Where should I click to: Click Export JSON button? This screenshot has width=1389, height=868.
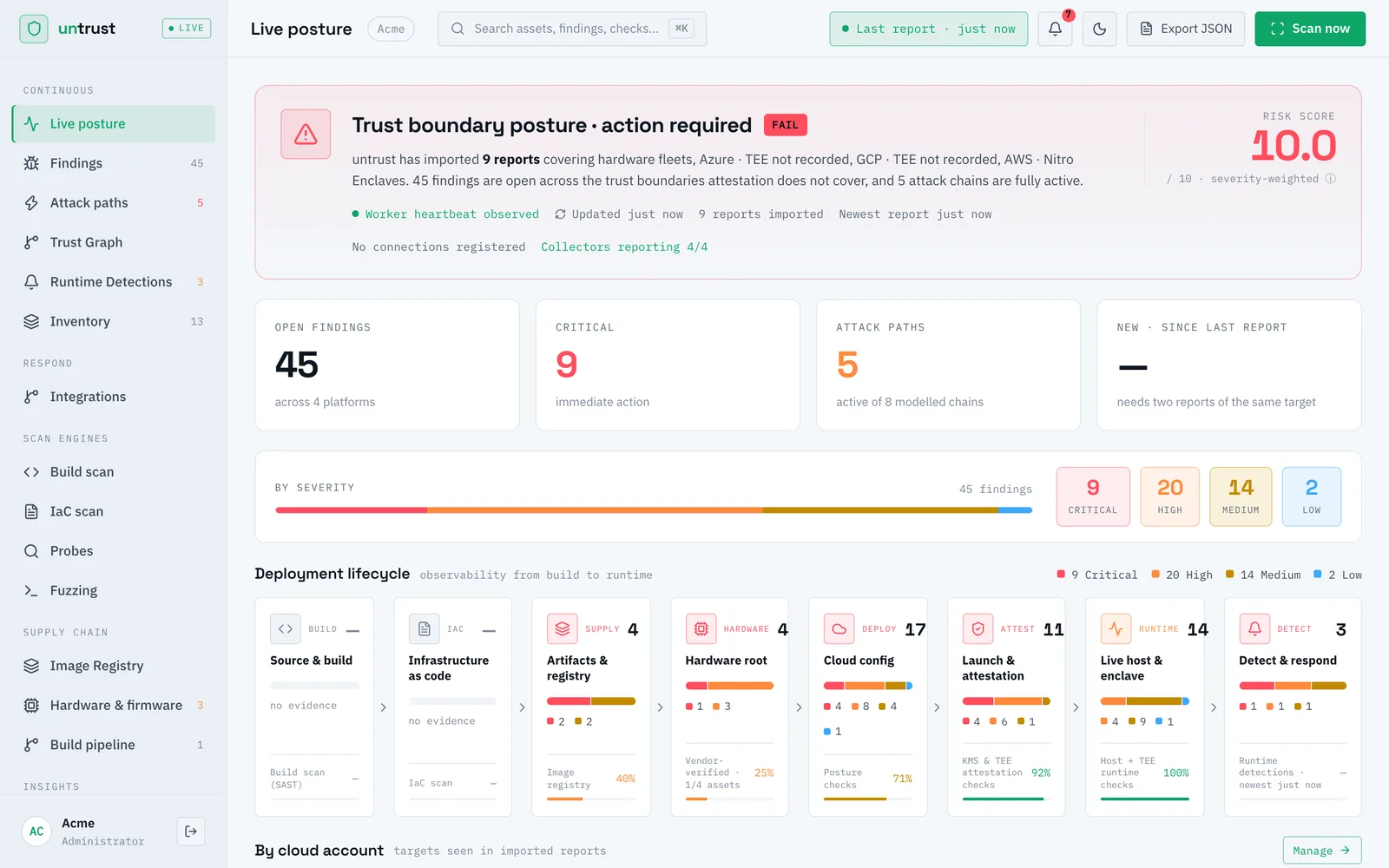[1186, 29]
